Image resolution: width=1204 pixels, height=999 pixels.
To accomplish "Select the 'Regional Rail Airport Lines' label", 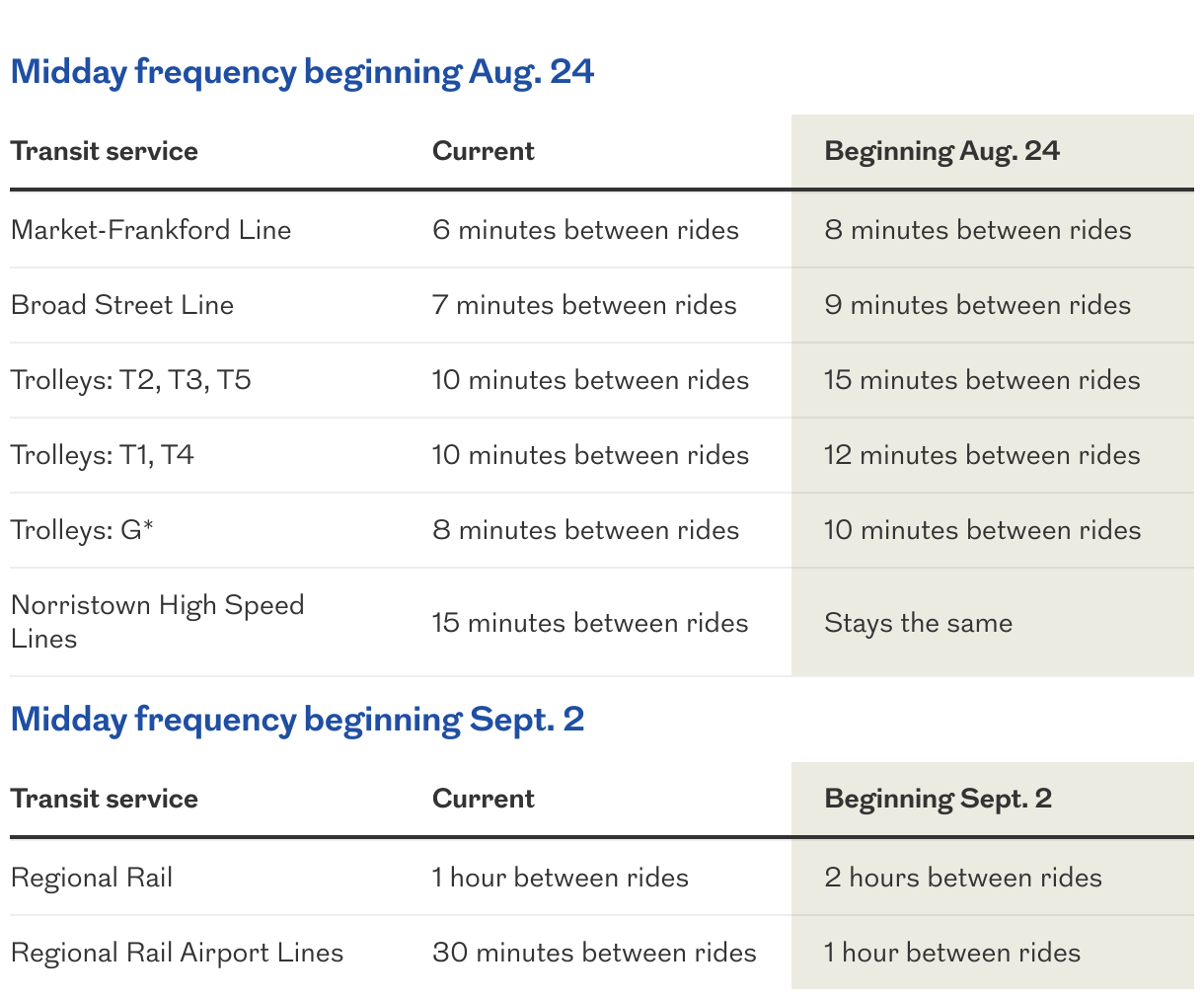I will 177,953.
